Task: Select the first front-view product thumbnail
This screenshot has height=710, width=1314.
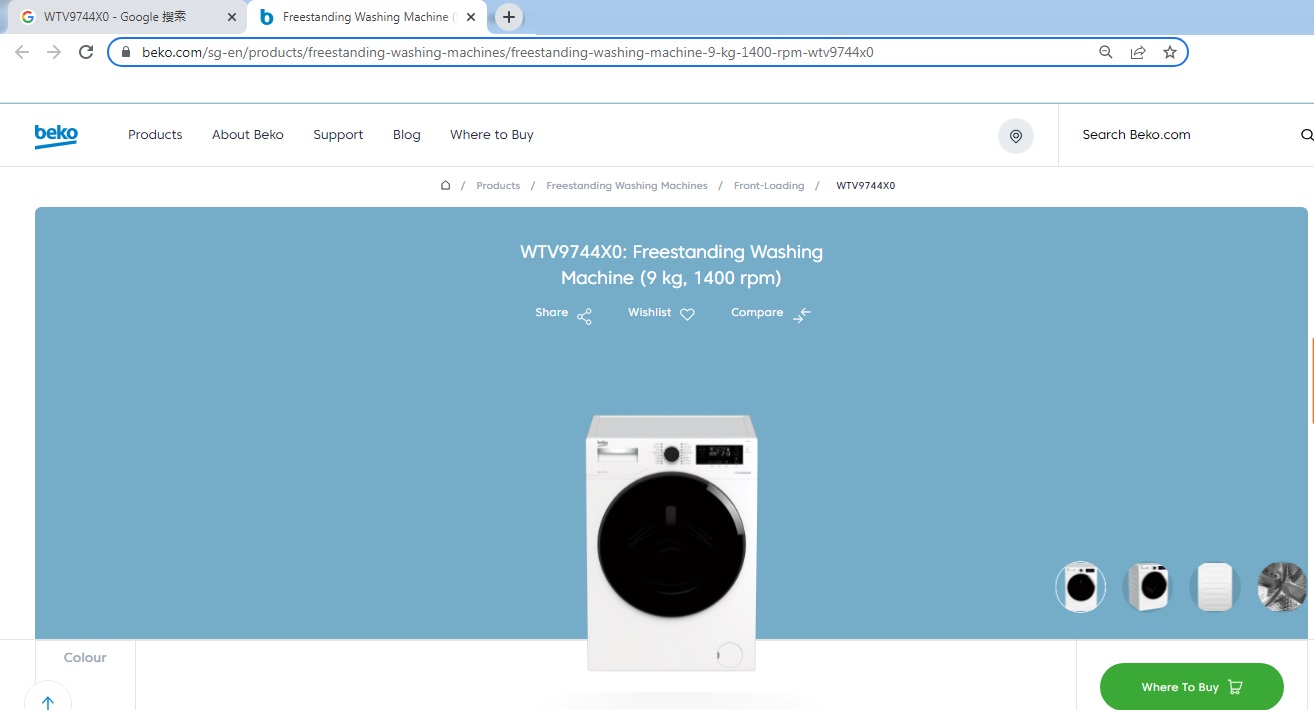Action: (1081, 587)
